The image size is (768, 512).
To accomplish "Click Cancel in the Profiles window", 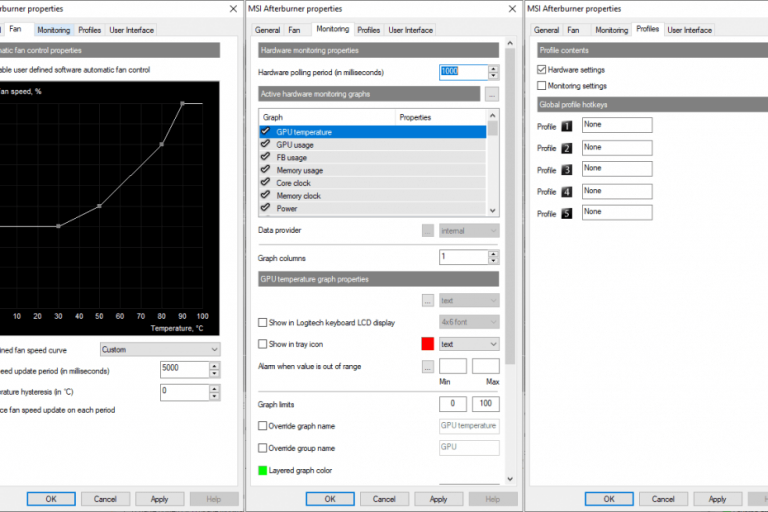I will coord(663,499).
